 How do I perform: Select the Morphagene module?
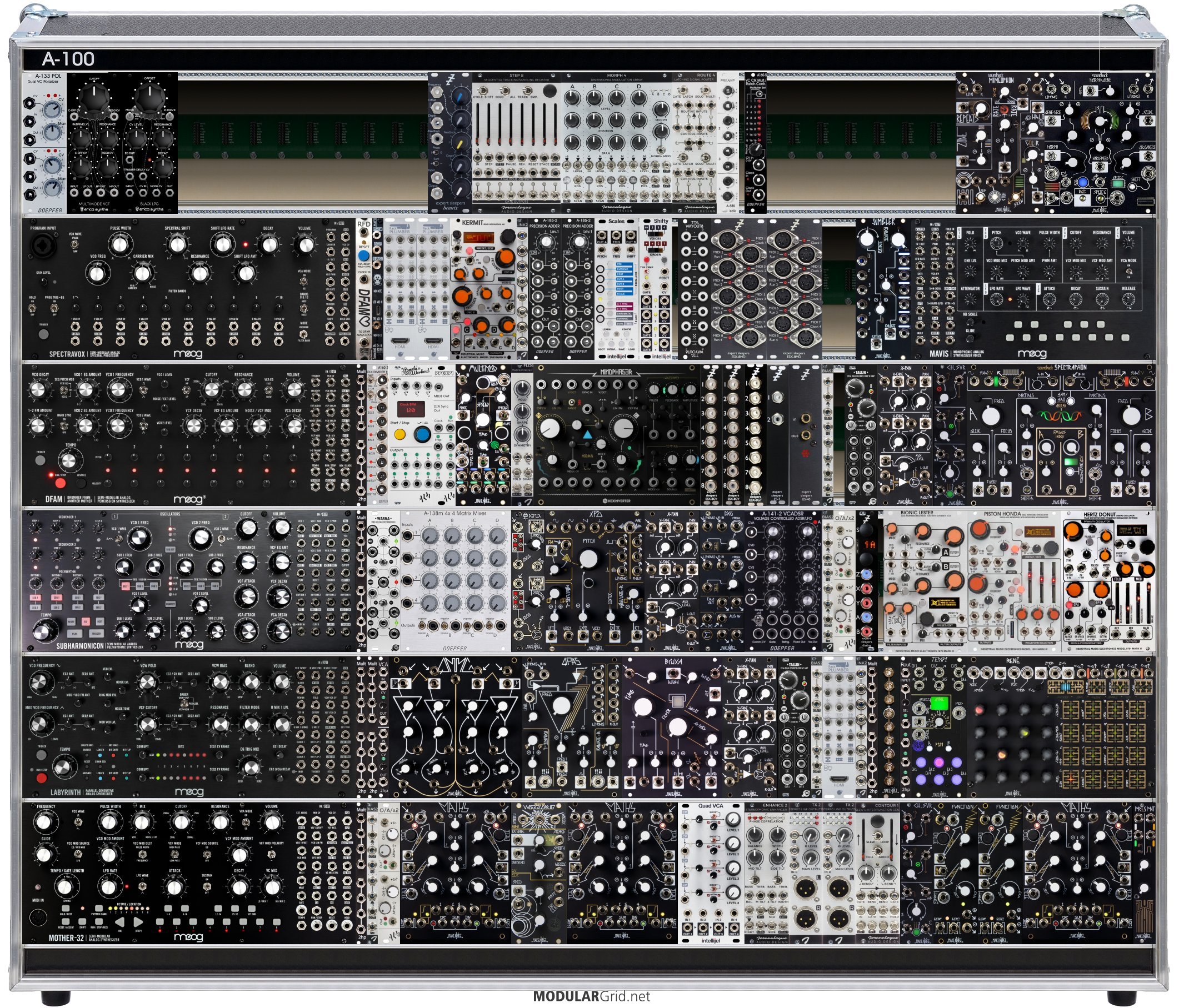[1100, 143]
